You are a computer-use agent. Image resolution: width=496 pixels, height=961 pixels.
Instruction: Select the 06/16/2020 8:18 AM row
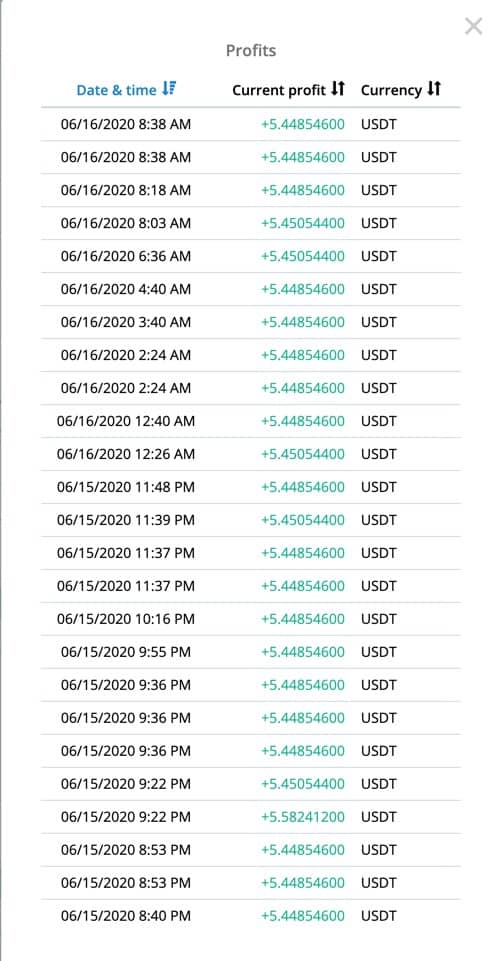[251, 191]
